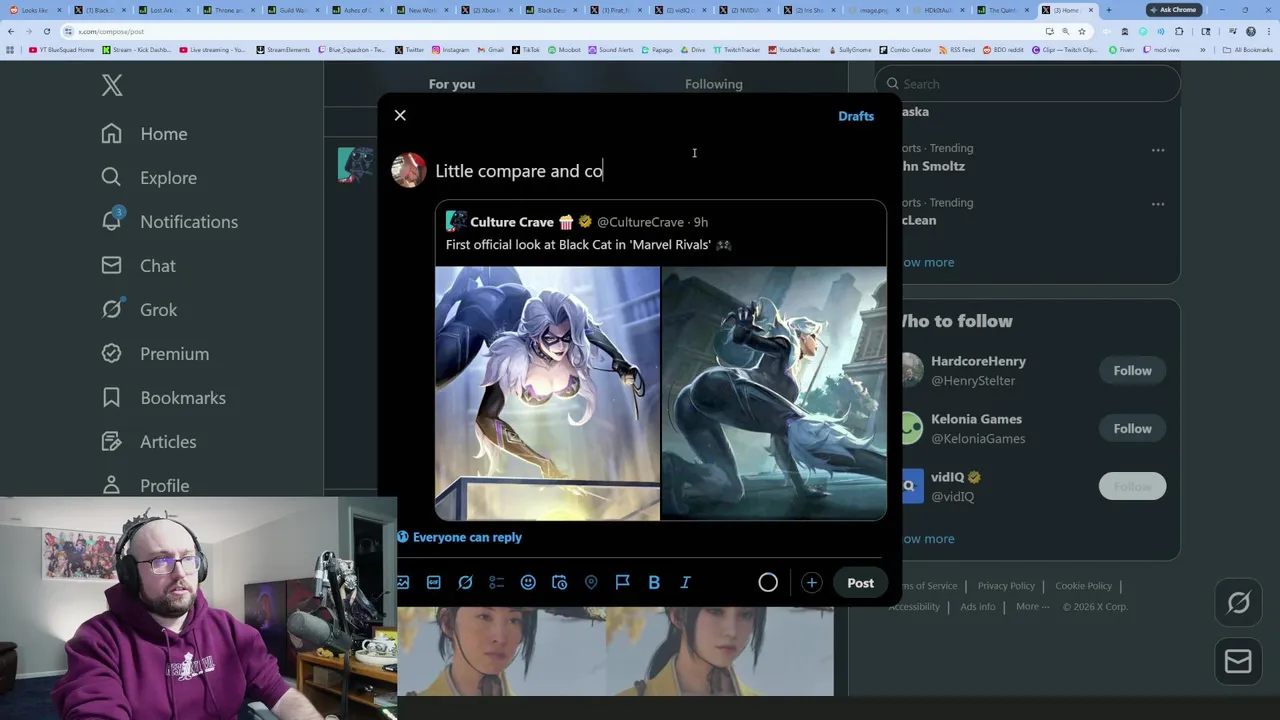Screen dimensions: 1280x720
Task: Switch to Following tab
Action: (x=714, y=84)
